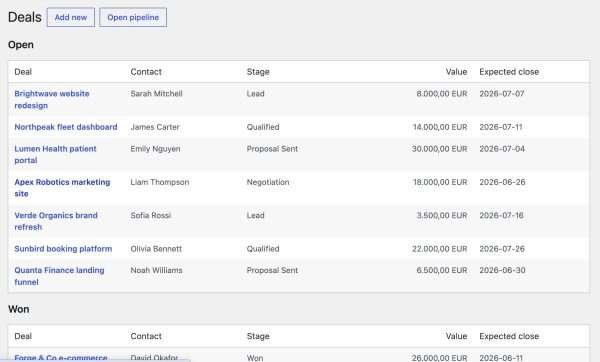
Task: Click the Open section heading
Action: (21, 45)
